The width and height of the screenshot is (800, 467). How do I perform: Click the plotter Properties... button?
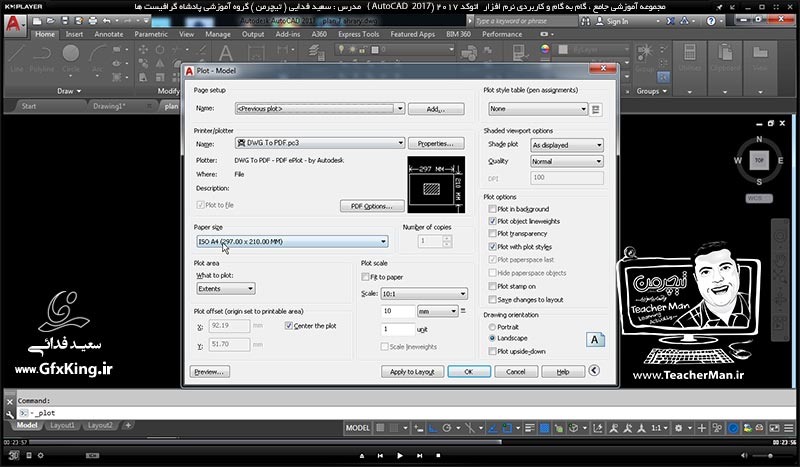[x=436, y=143]
